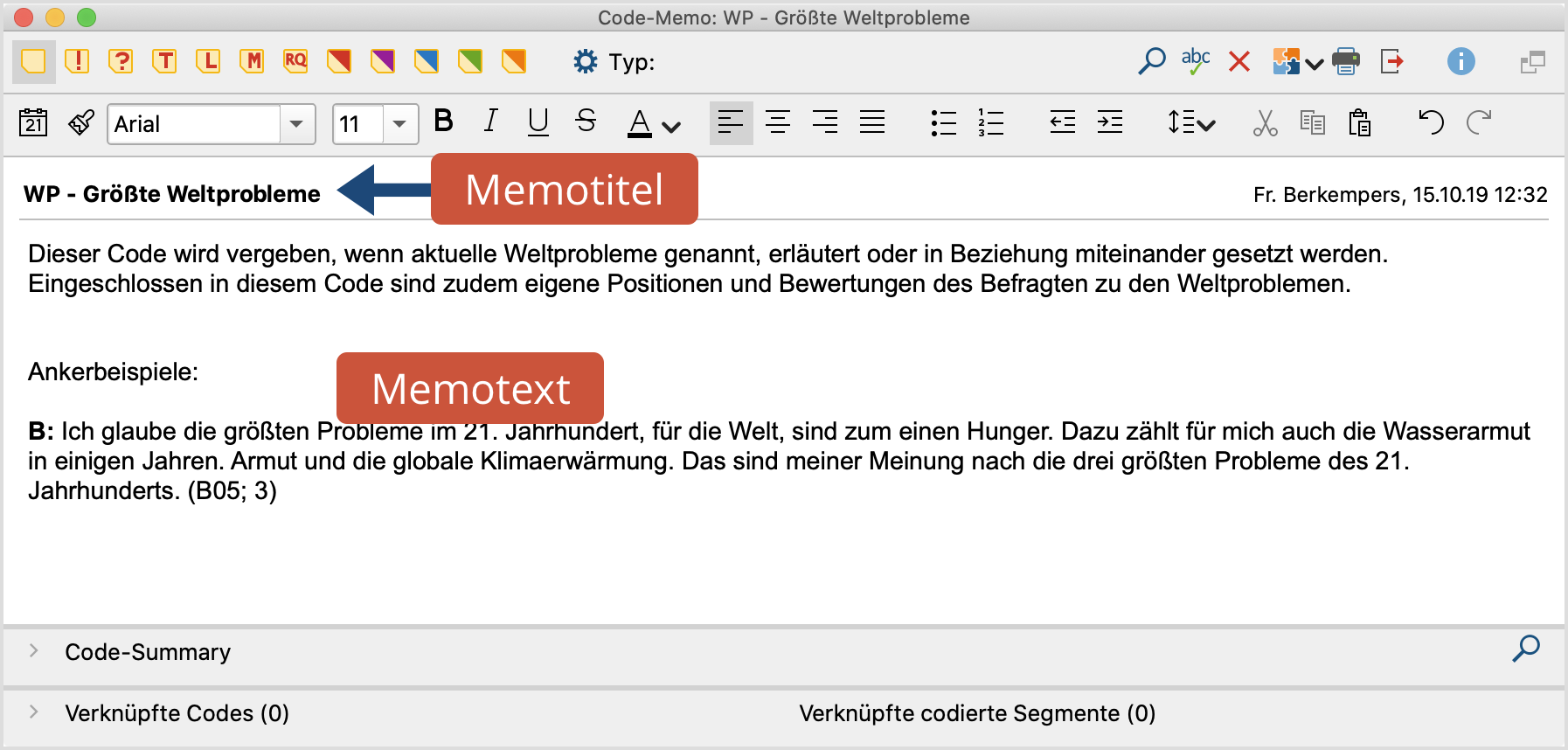This screenshot has width=1568, height=750.
Task: Open memo type settings gear
Action: 585,62
